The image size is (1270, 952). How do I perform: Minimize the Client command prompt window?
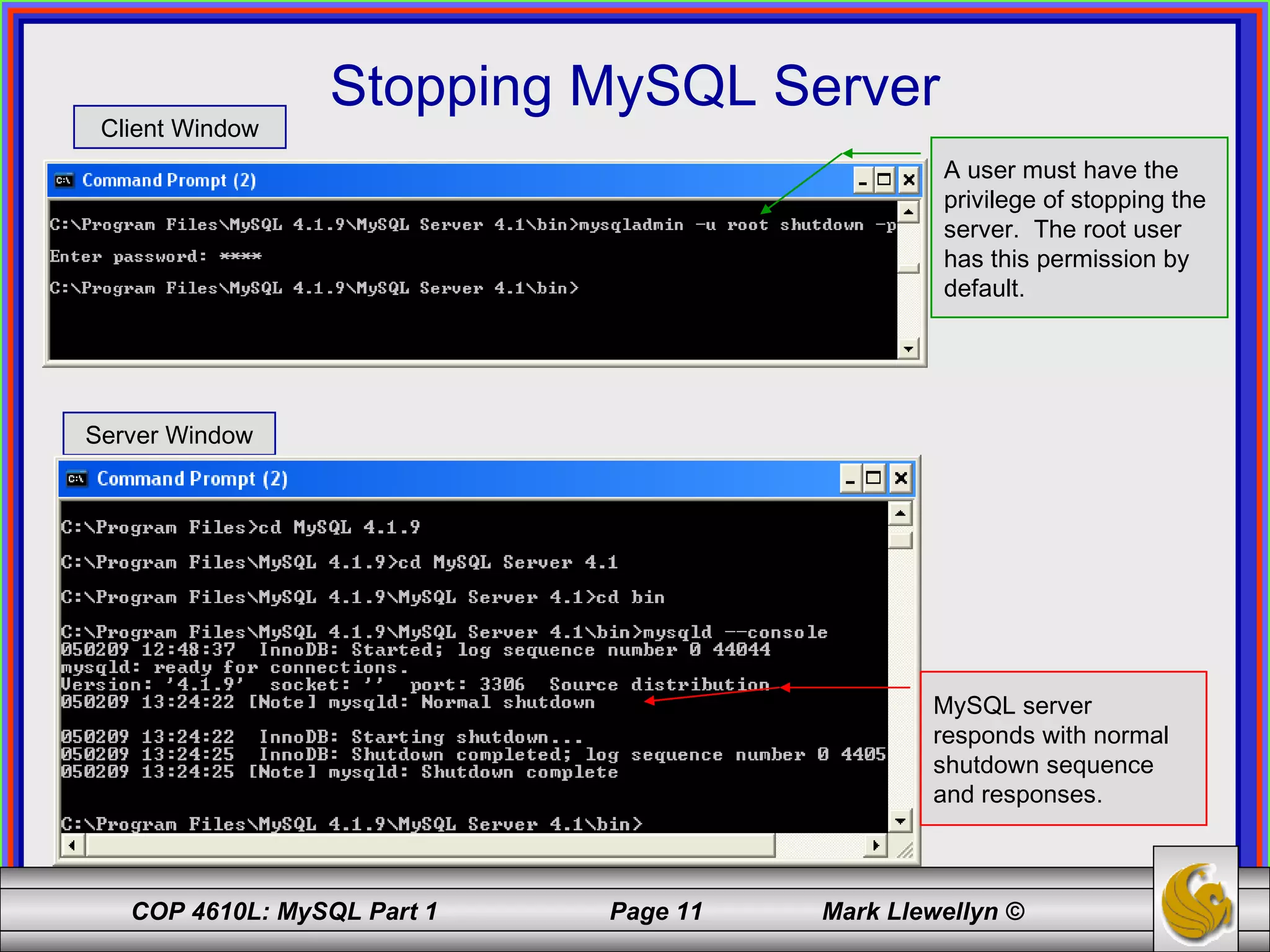click(863, 180)
